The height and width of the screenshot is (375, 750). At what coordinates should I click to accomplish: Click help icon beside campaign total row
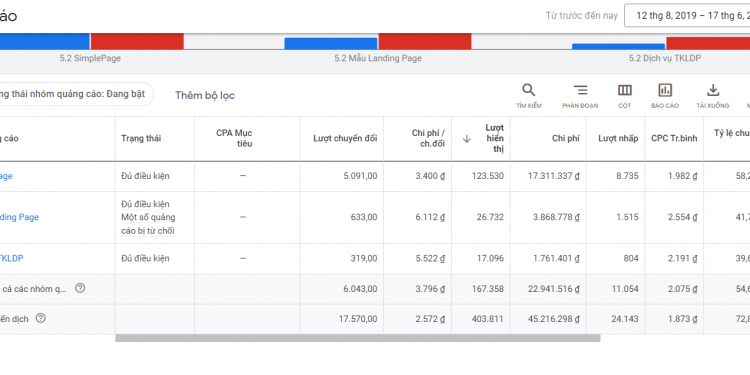[41, 318]
